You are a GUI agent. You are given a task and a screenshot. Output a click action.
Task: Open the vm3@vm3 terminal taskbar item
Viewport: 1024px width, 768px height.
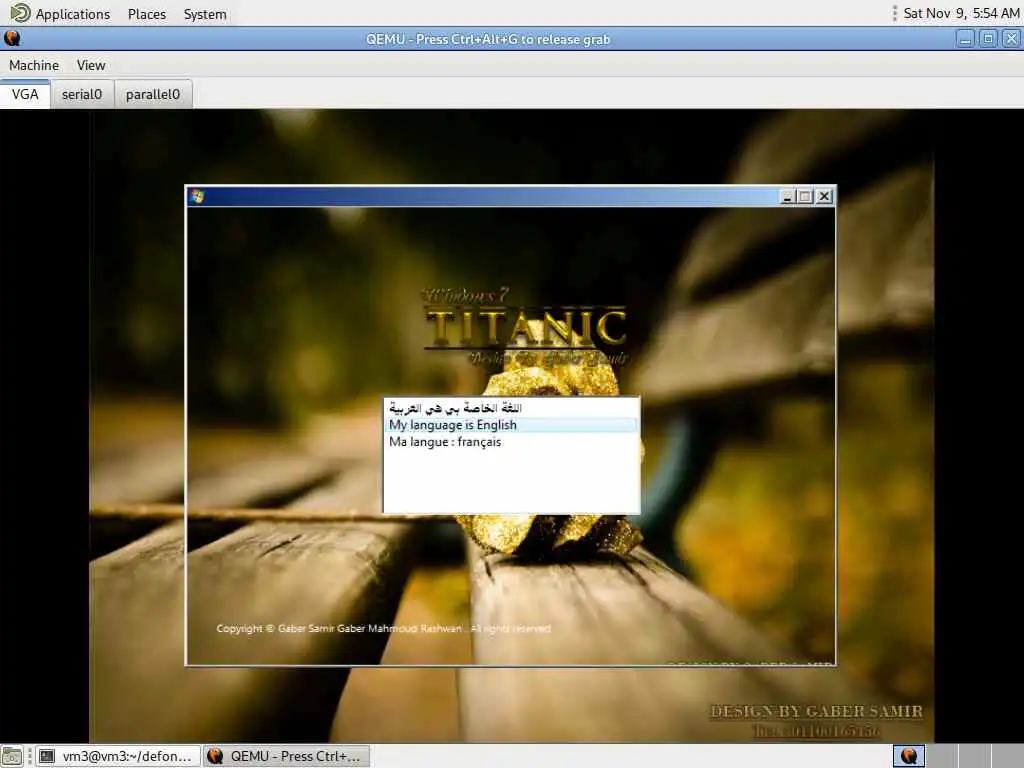click(x=118, y=756)
